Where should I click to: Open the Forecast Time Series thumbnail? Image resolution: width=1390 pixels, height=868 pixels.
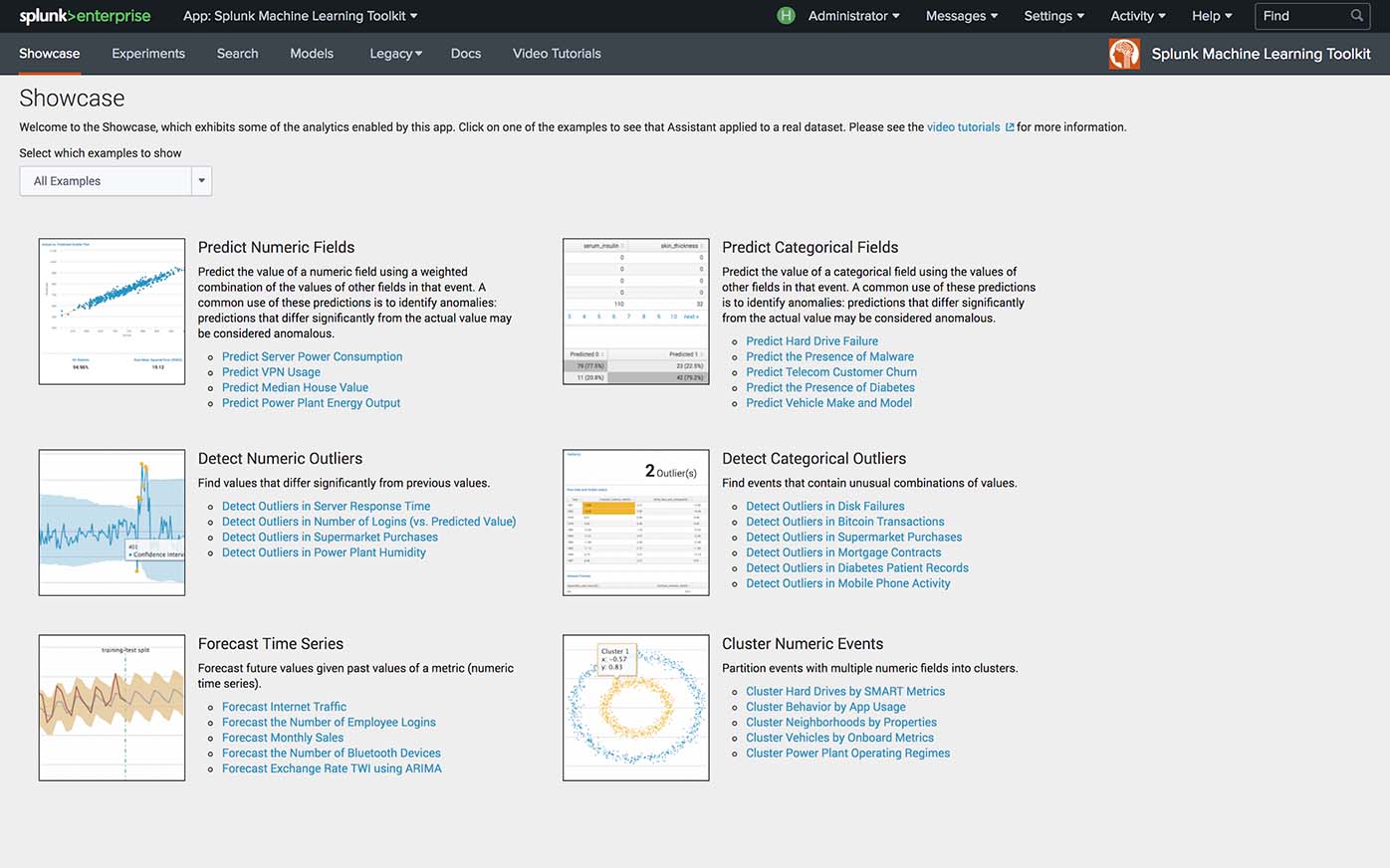[x=112, y=708]
